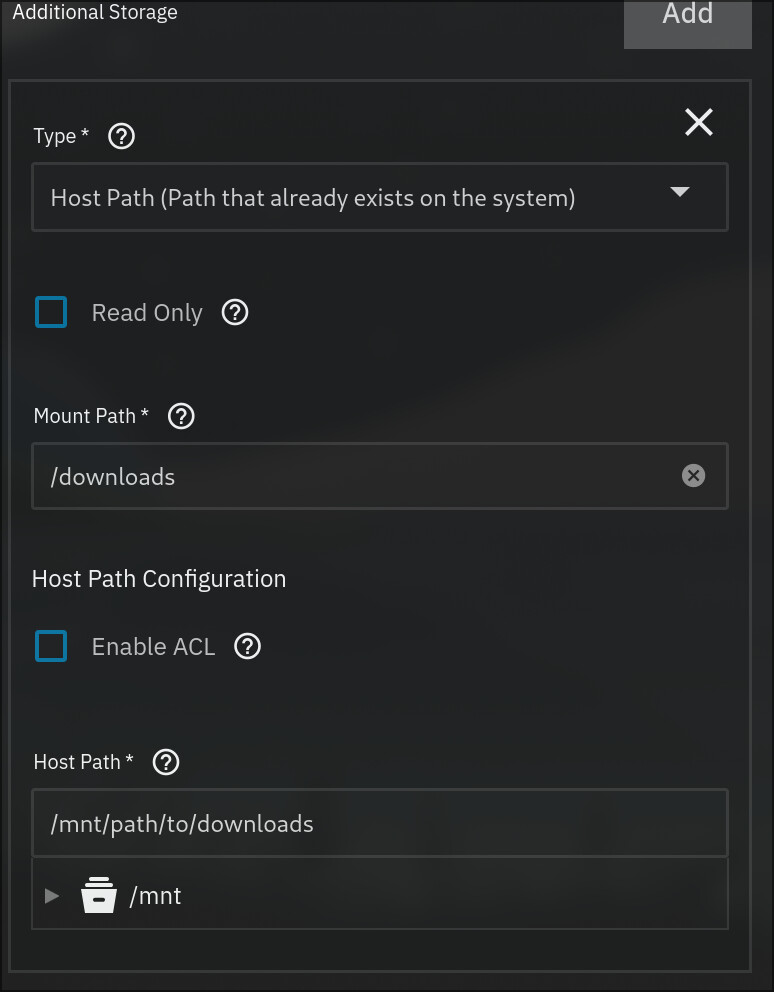
Task: Select the /mnt entry in the path browser
Action: click(156, 896)
